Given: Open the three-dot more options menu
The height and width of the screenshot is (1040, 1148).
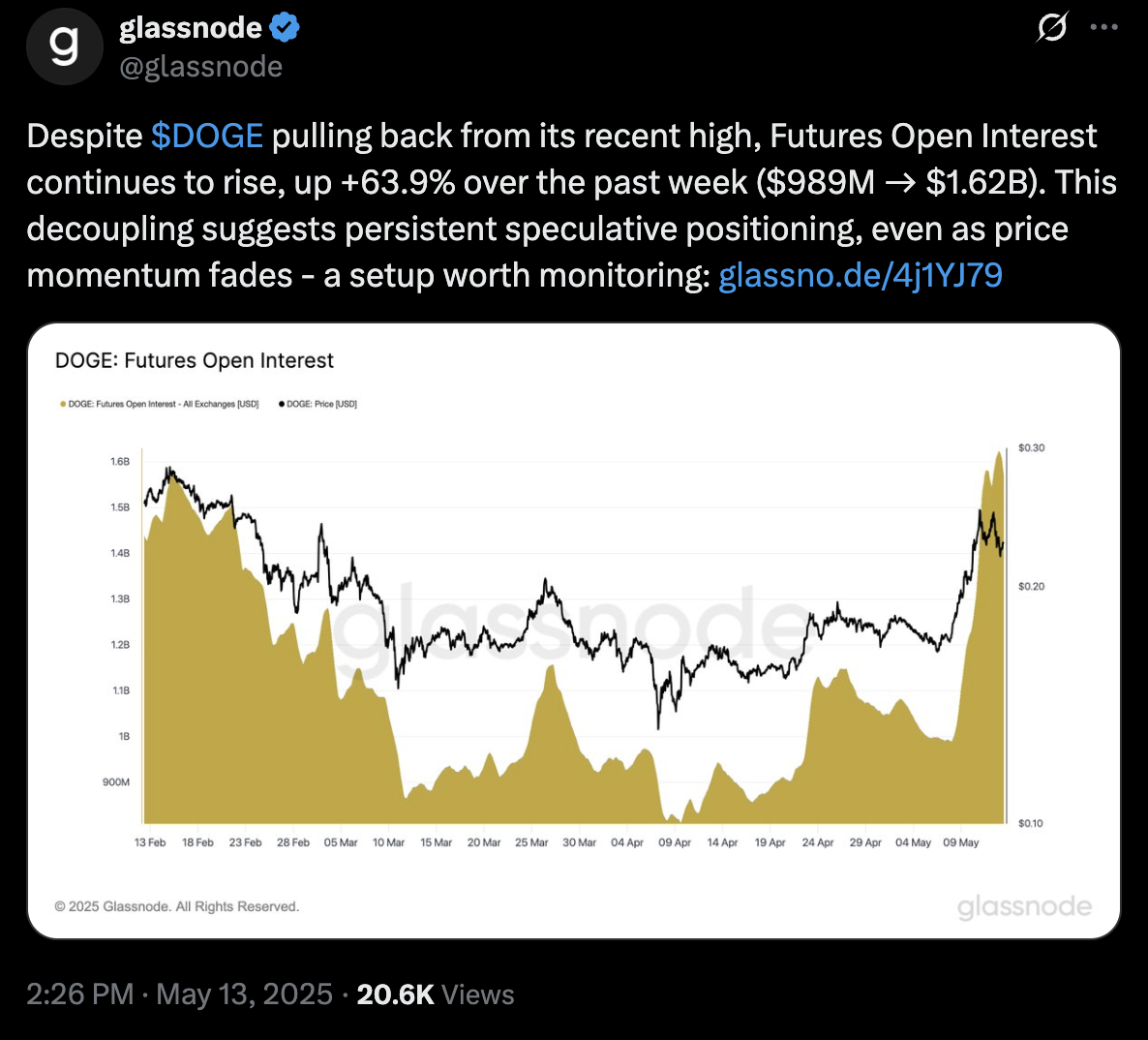Looking at the screenshot, I should click(1103, 27).
